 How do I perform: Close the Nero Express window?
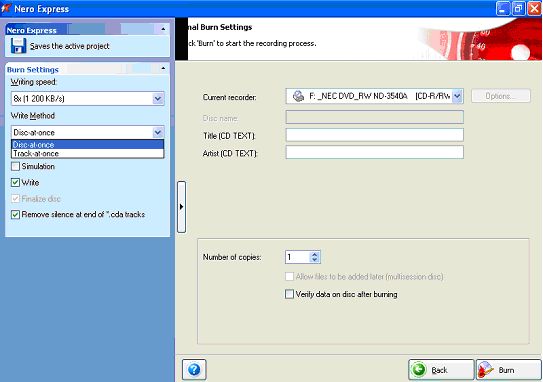pos(534,8)
